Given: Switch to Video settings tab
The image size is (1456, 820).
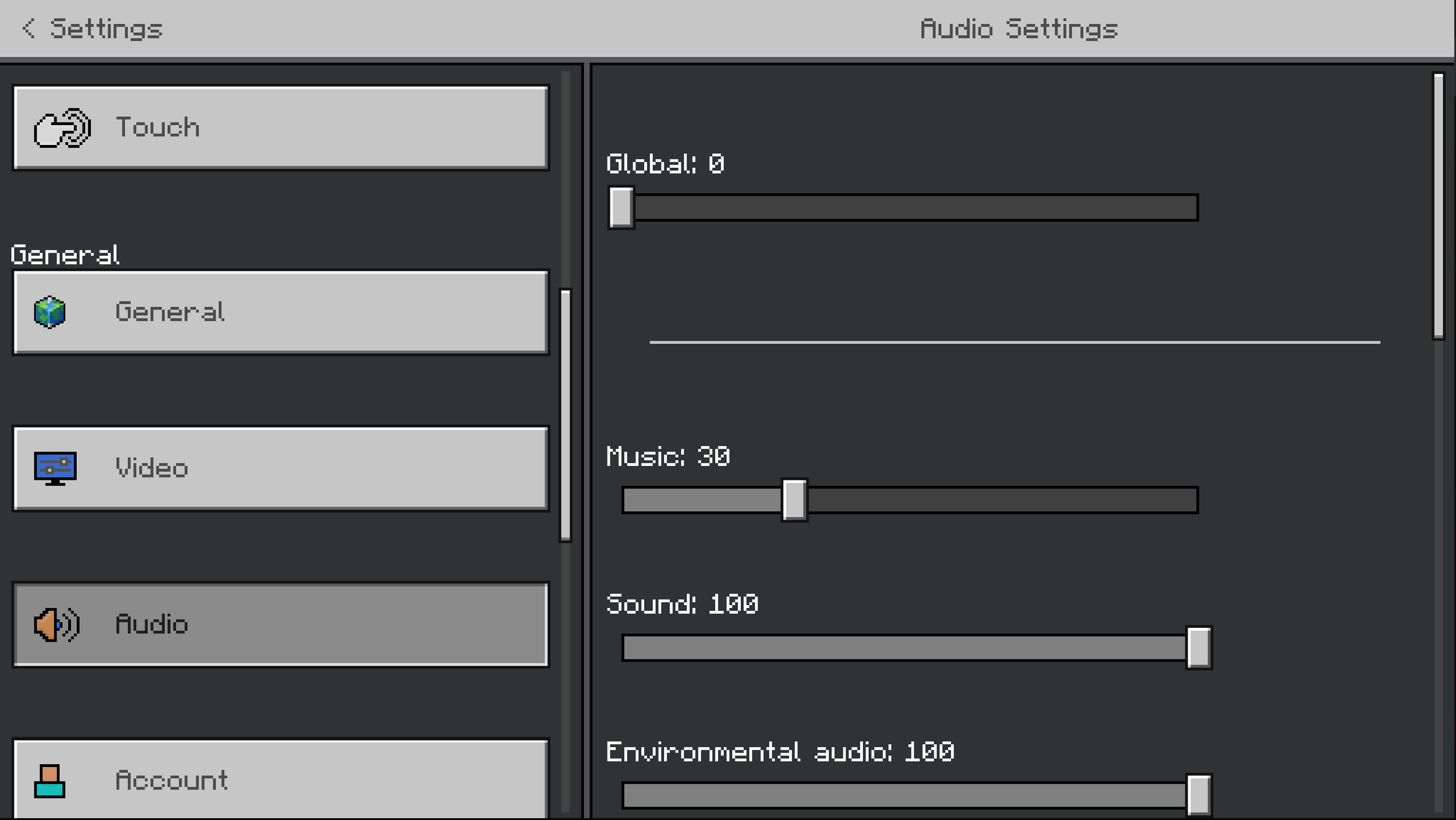Looking at the screenshot, I should [280, 468].
